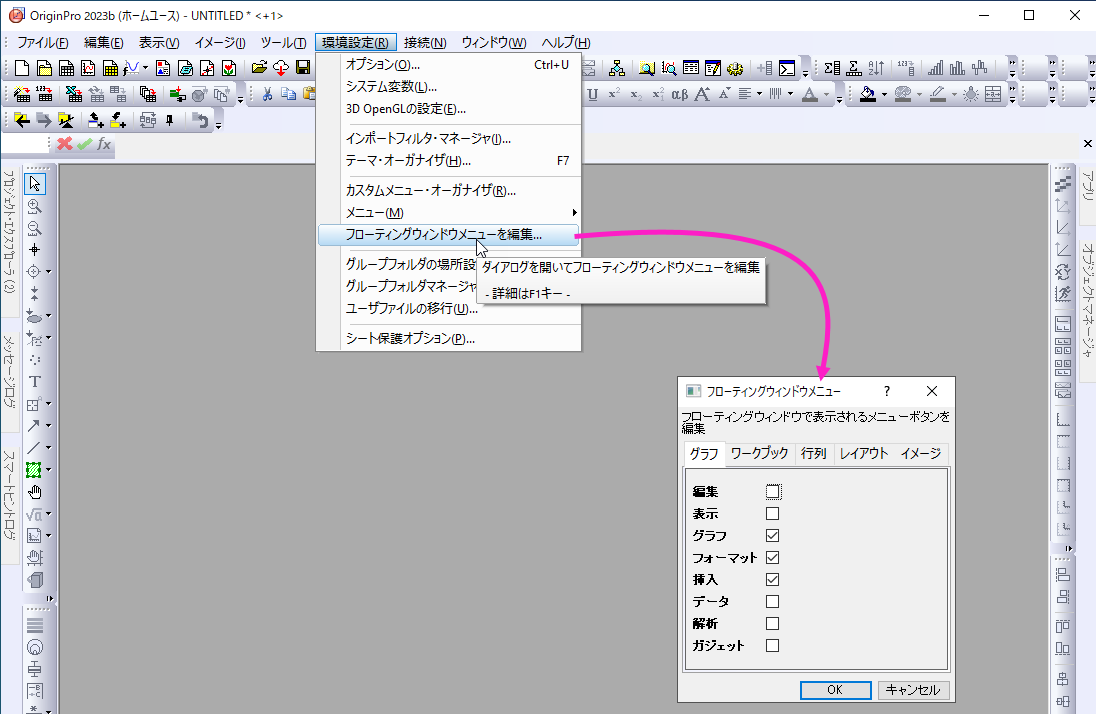Expand toolbar overflow at third toolbar row end
Image resolution: width=1096 pixels, height=714 pixels.
[x=218, y=124]
